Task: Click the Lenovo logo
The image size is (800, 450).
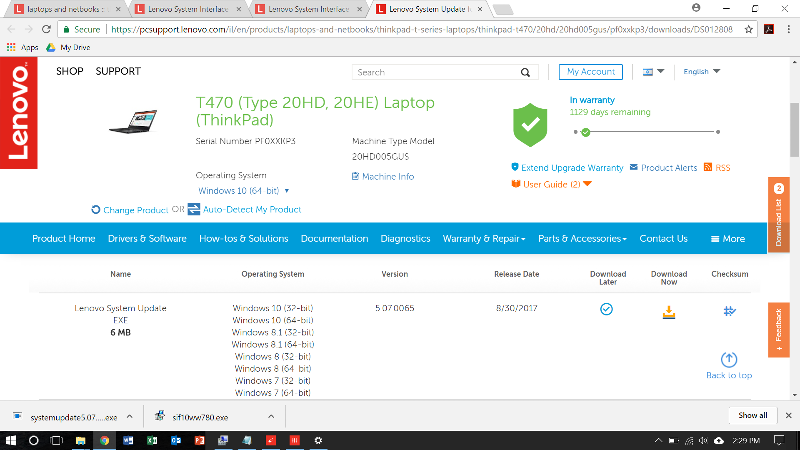Action: click(18, 113)
